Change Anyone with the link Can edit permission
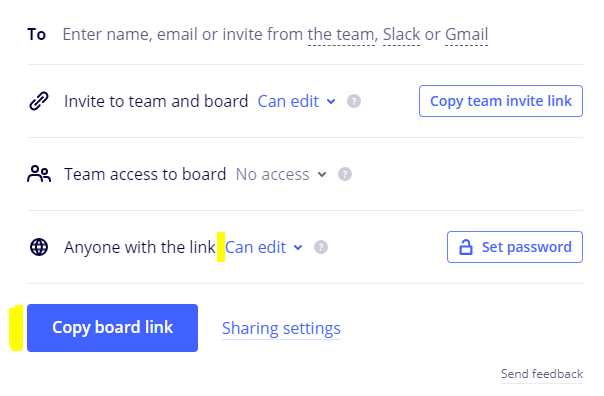The height and width of the screenshot is (396, 604). pyautogui.click(x=264, y=247)
